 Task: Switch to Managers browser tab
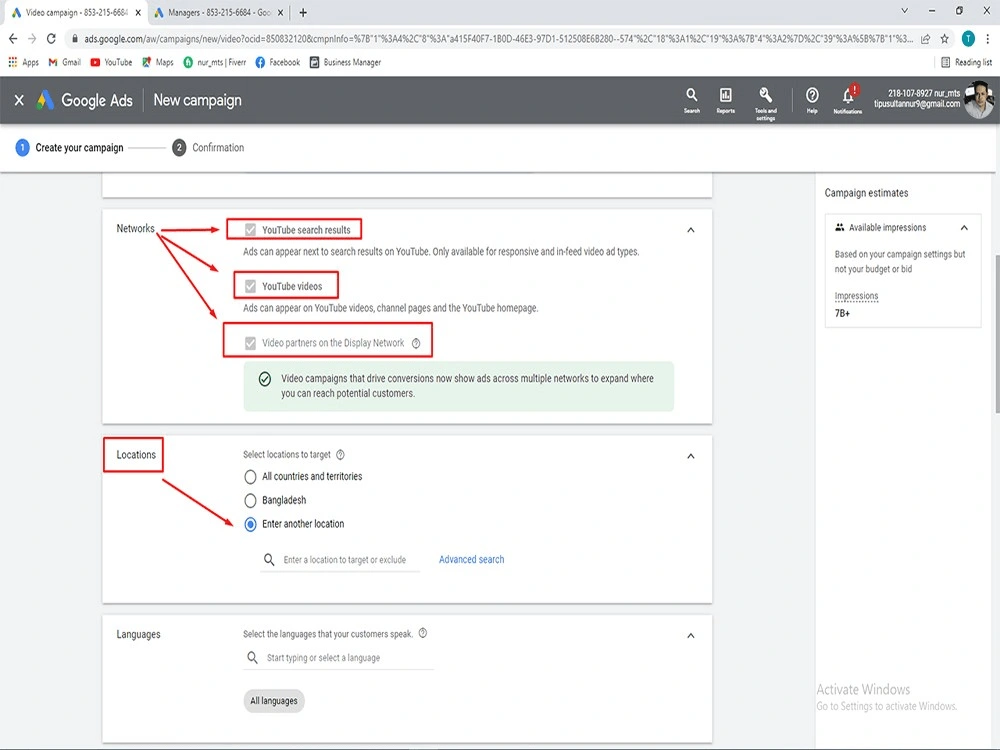[217, 12]
